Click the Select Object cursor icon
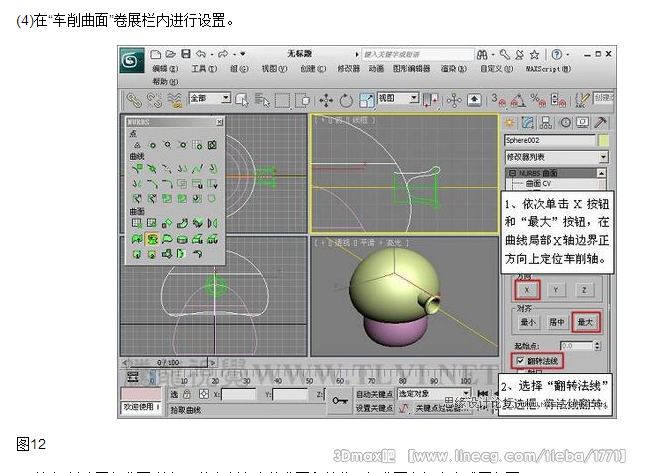Viewport: 655px width, 473px height. (241, 100)
